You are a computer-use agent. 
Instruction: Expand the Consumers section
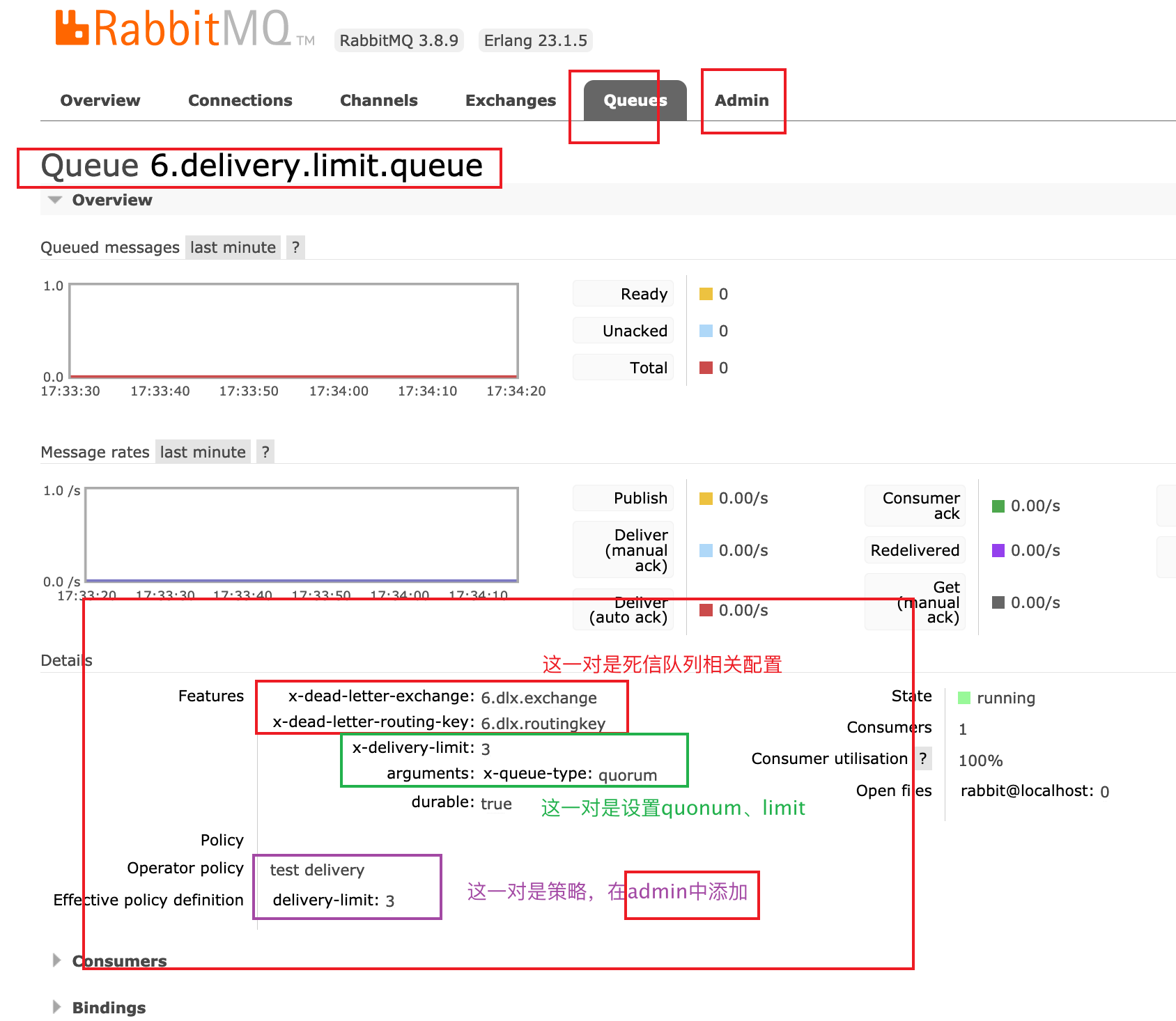pyautogui.click(x=118, y=961)
